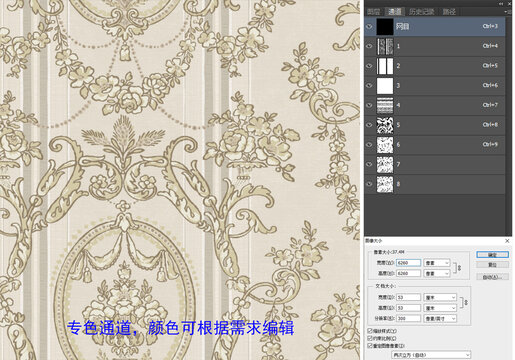
Task: Click the pixel dimensions chain link icon
Action: [460, 268]
